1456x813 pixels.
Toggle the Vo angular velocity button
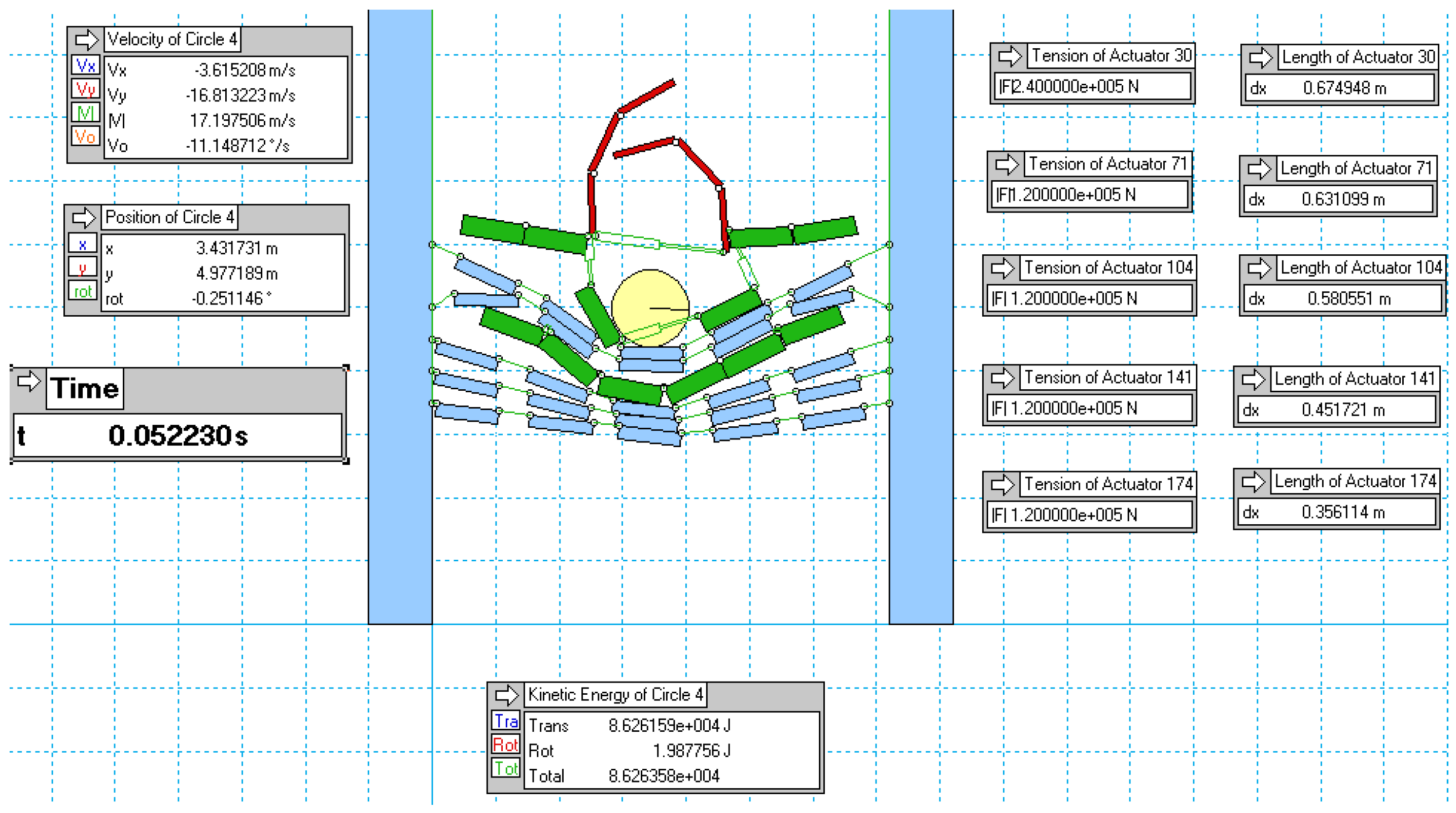[85, 136]
